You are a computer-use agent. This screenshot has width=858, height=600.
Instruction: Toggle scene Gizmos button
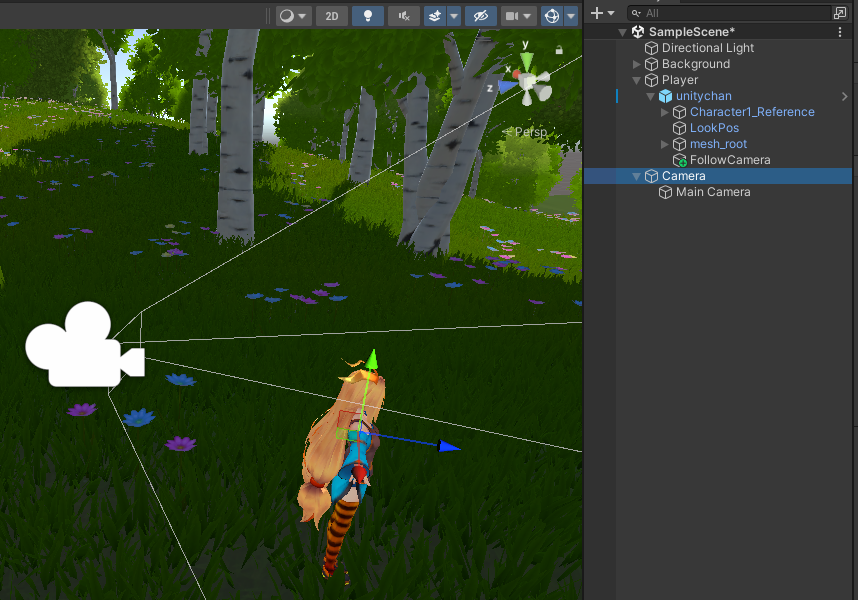pyautogui.click(x=552, y=16)
